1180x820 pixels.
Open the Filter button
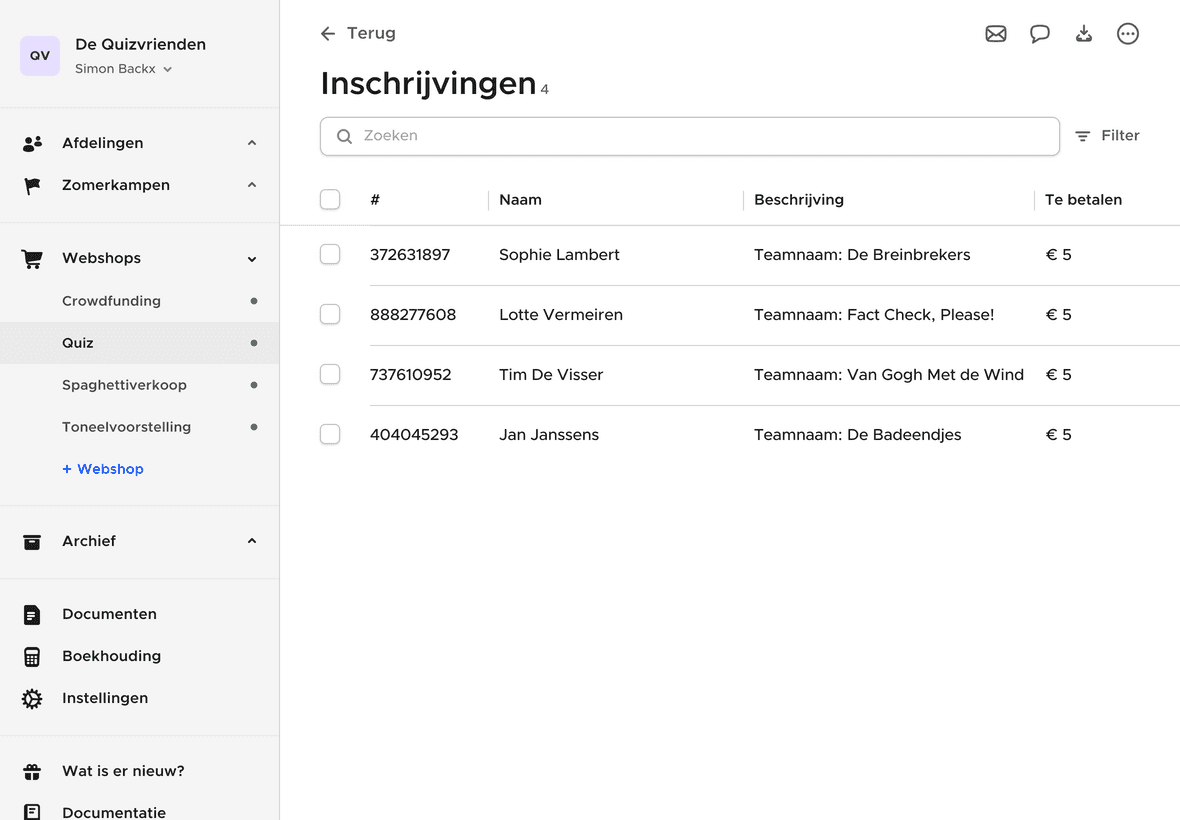pyautogui.click(x=1107, y=136)
